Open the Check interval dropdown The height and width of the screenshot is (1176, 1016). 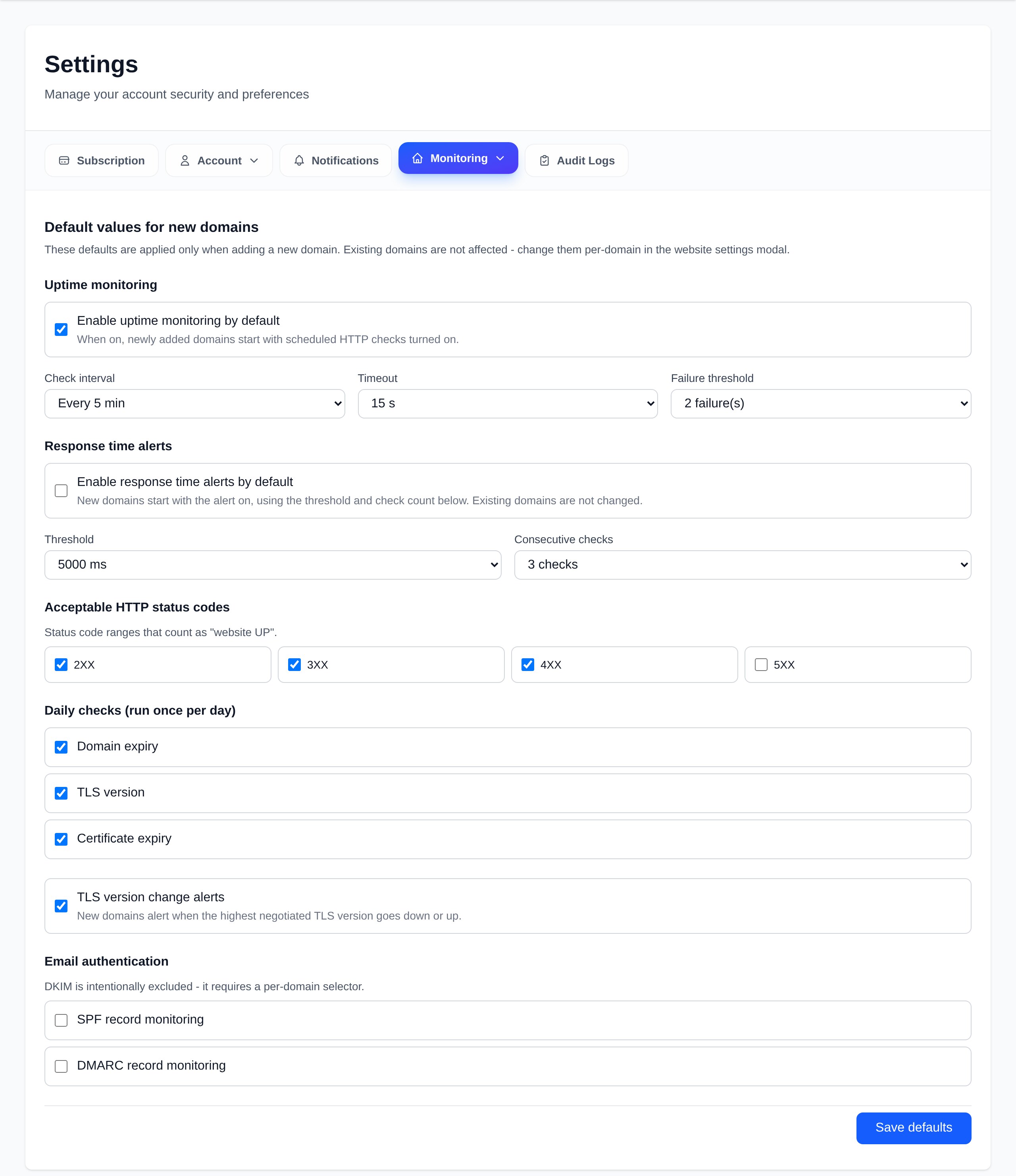pos(194,403)
